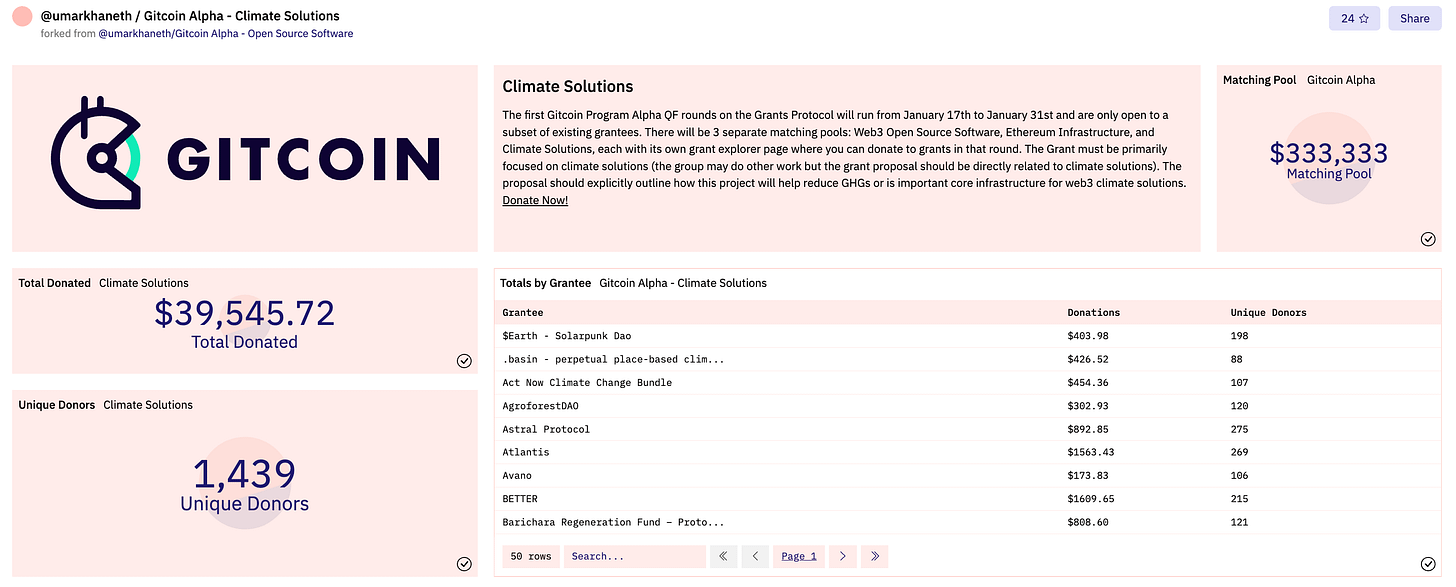Screen dimensions: 1456x587
Task: Open the Page 1 selector
Action: (x=799, y=556)
